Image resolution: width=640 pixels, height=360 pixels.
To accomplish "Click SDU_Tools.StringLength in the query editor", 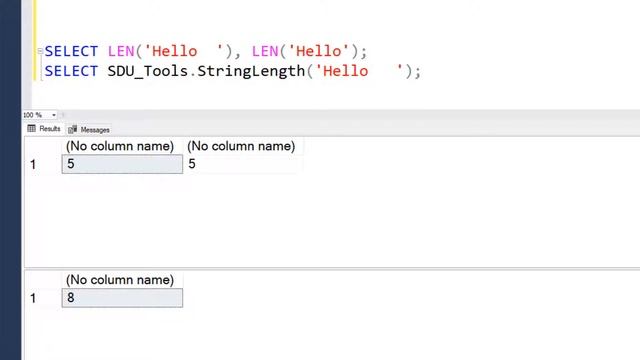I will coord(206,71).
